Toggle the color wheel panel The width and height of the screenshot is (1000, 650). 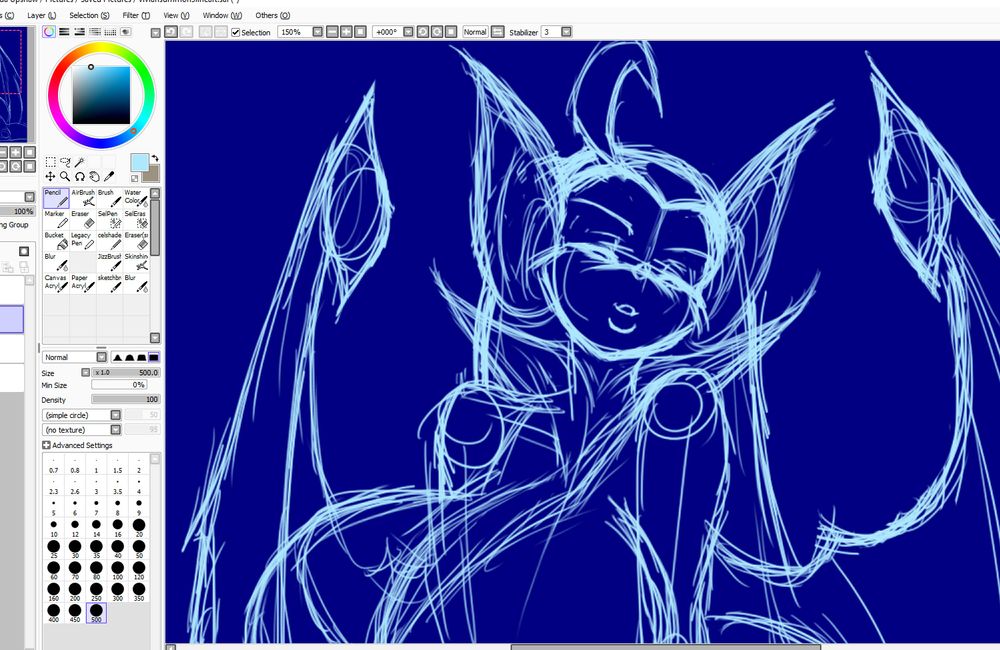click(x=49, y=32)
